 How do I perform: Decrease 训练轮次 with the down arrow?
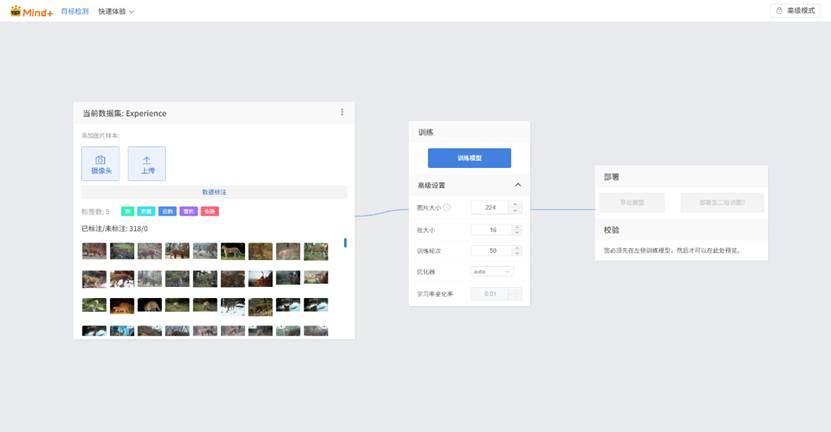515,254
